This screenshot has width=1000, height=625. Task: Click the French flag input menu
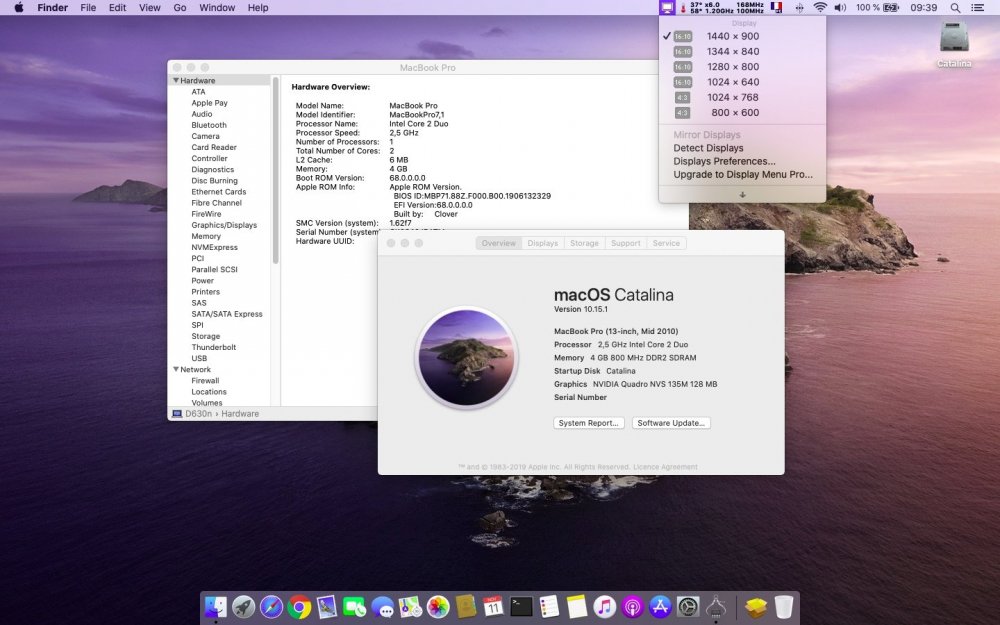pyautogui.click(x=775, y=8)
